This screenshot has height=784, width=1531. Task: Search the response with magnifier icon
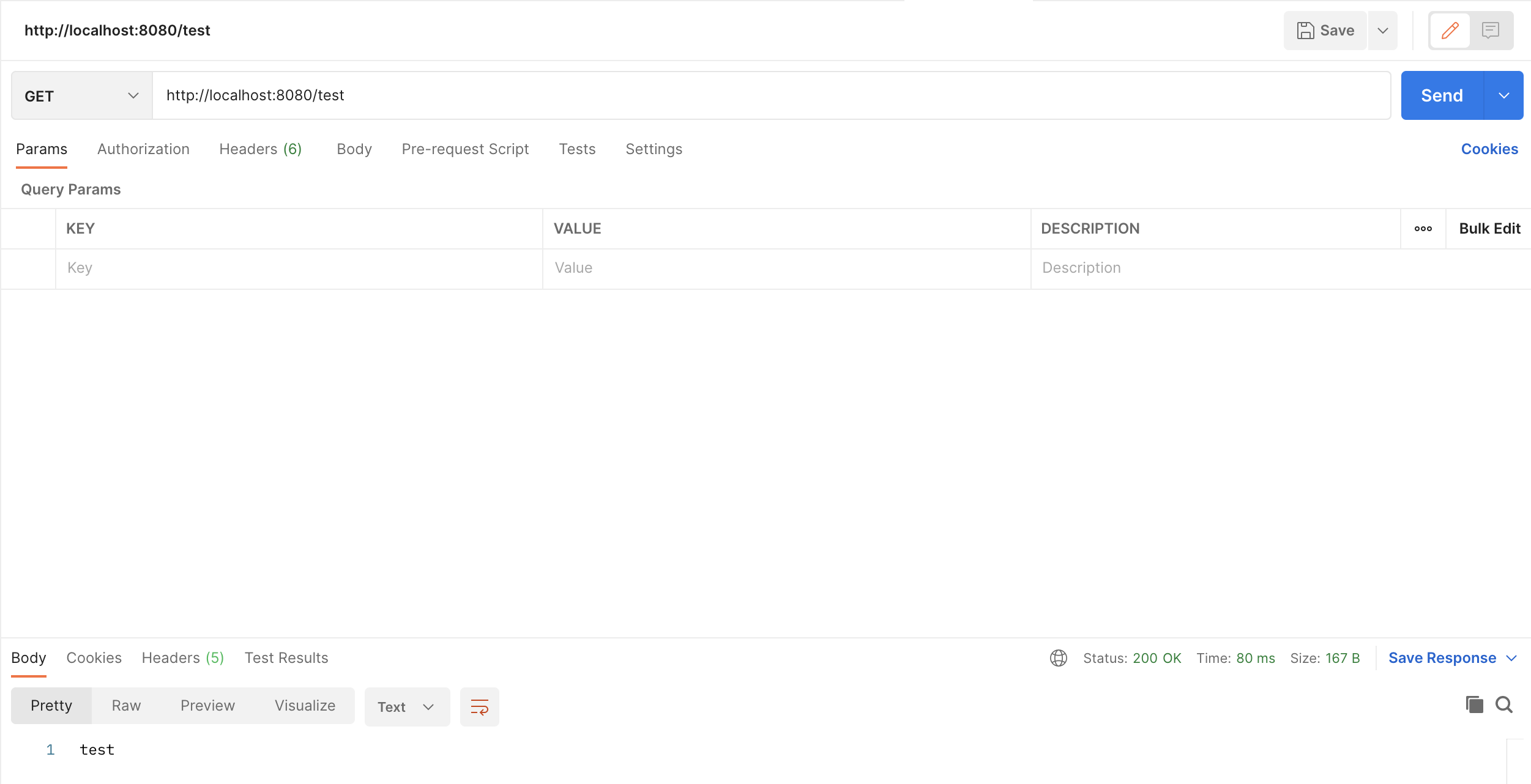1504,704
